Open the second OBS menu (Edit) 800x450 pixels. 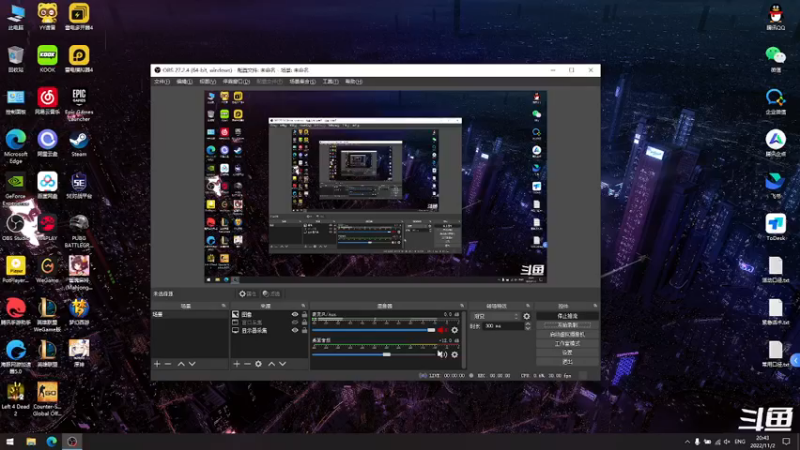pos(184,82)
